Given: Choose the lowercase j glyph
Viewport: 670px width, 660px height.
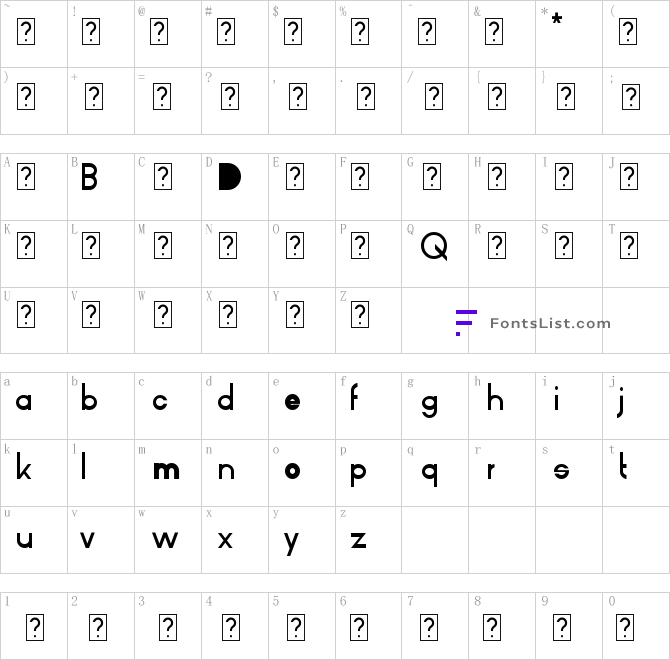Looking at the screenshot, I should (621, 402).
